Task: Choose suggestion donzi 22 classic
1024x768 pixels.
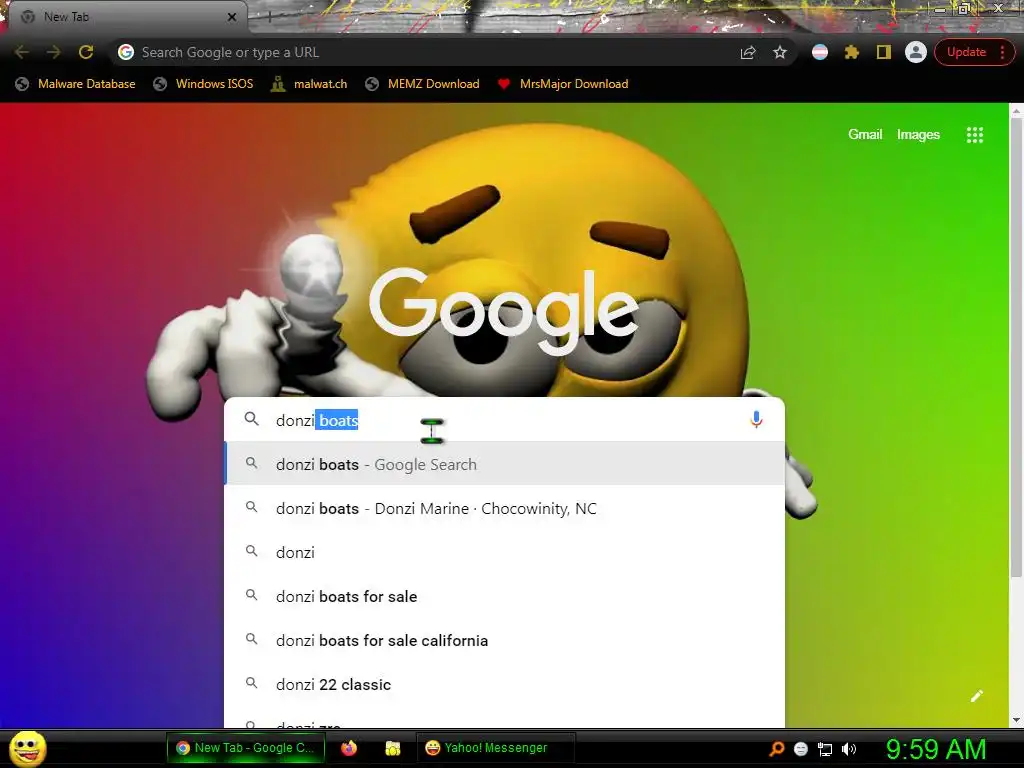Action: 504,684
